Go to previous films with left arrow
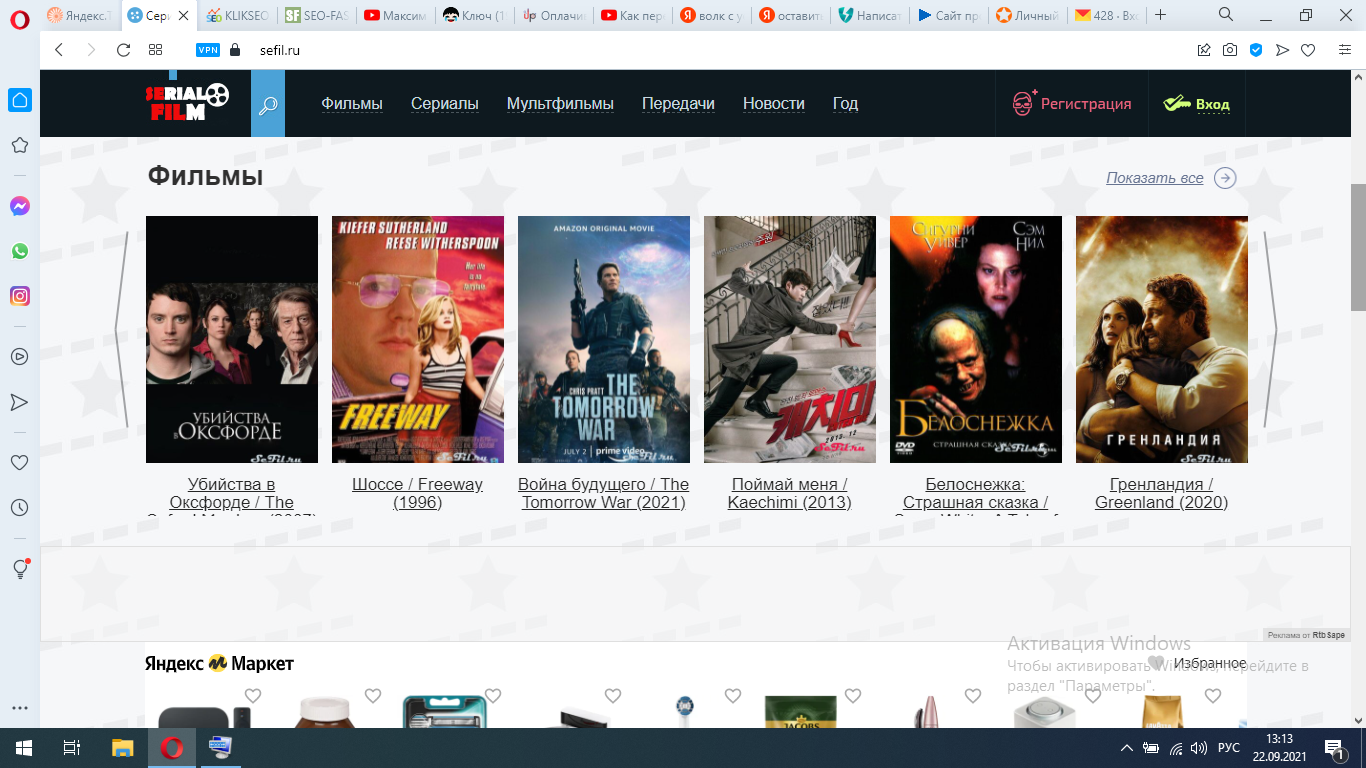 (122, 330)
